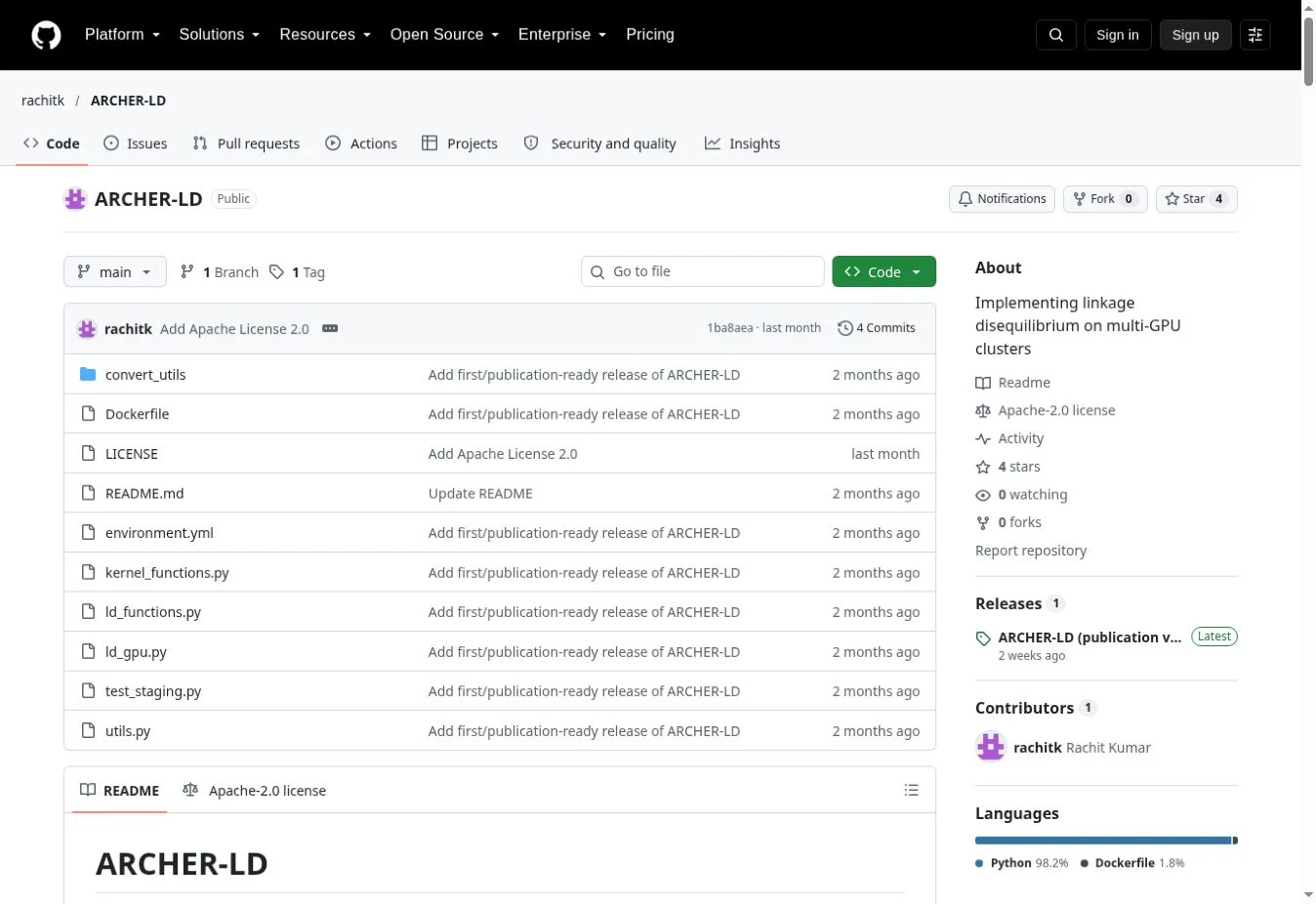
Task: Open the Pricing link
Action: click(x=650, y=34)
